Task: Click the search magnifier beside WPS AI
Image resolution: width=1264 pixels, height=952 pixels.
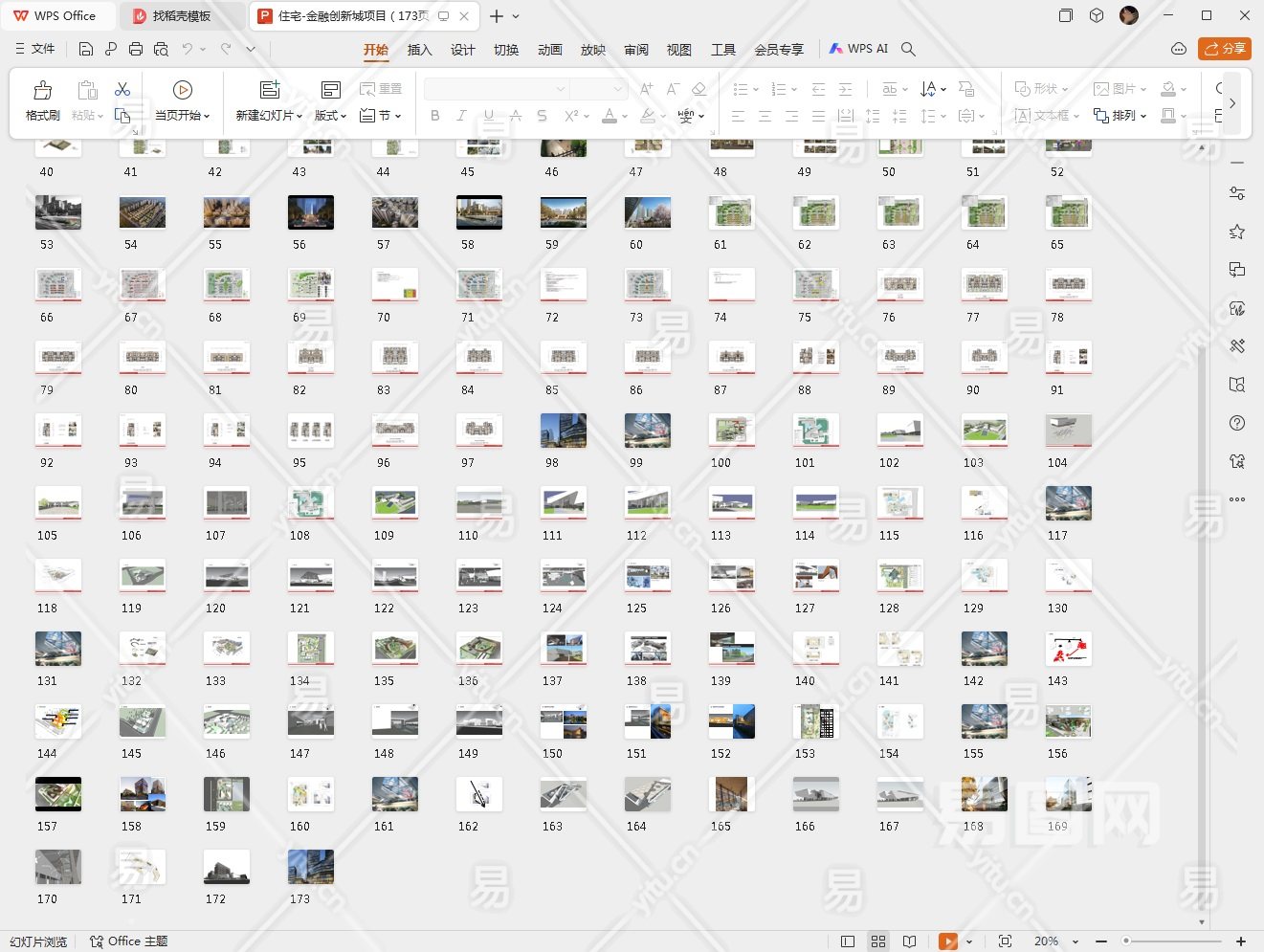Action: 908,49
